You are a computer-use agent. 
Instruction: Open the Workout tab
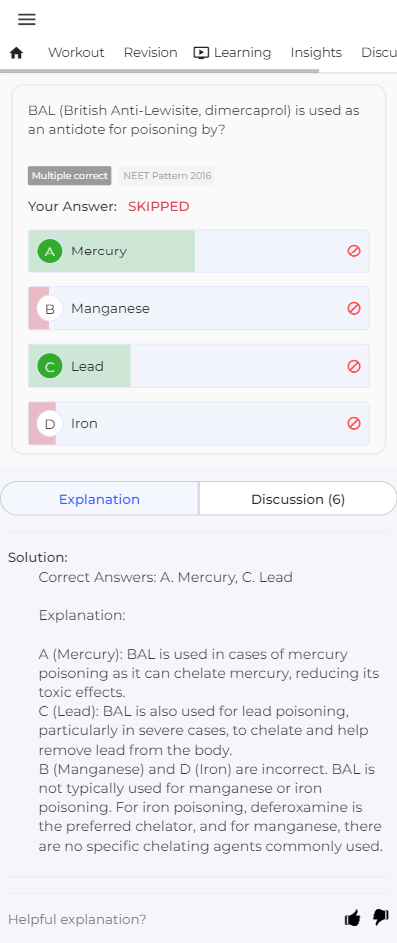[x=76, y=53]
